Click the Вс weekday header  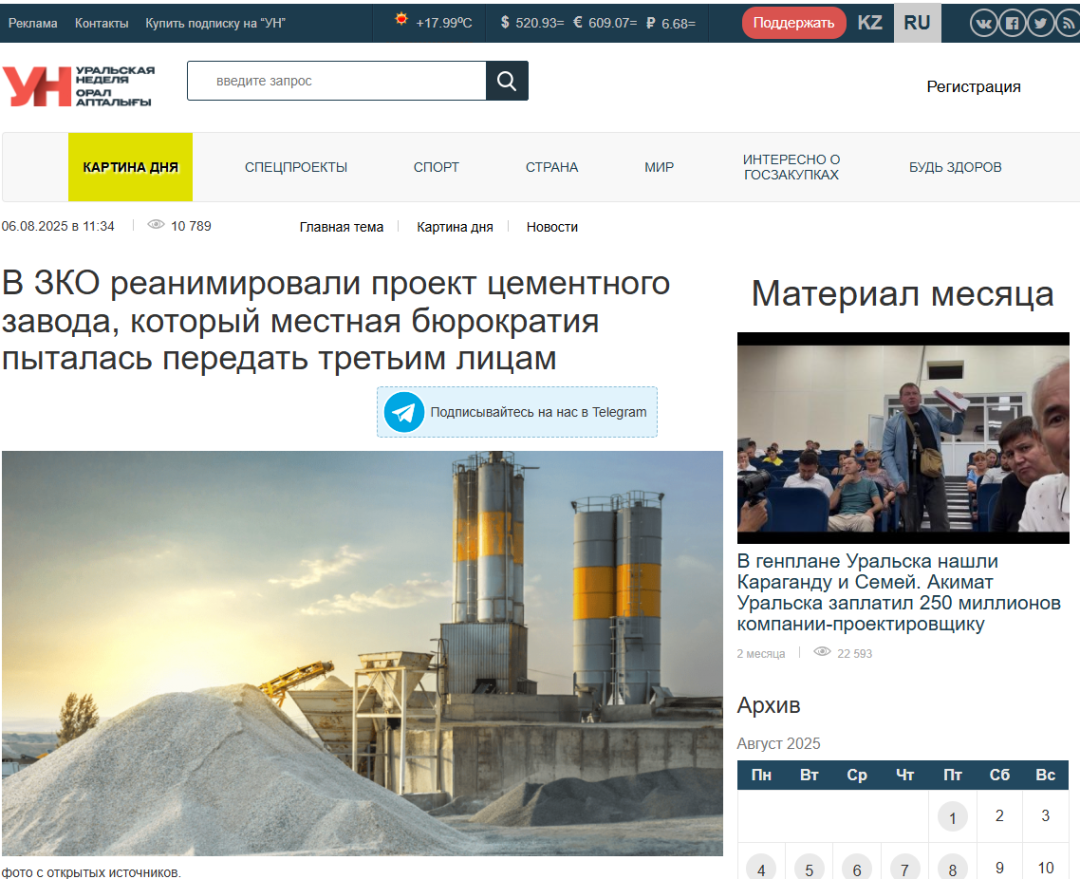[x=1046, y=775]
